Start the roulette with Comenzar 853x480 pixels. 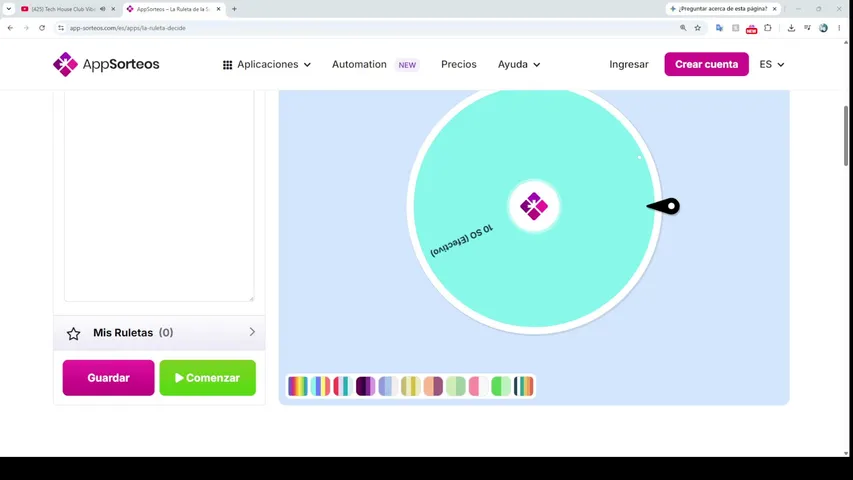pos(207,378)
